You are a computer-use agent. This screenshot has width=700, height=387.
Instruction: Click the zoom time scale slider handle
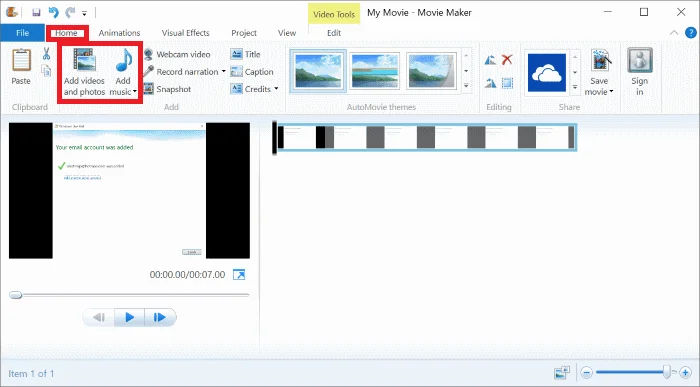667,371
